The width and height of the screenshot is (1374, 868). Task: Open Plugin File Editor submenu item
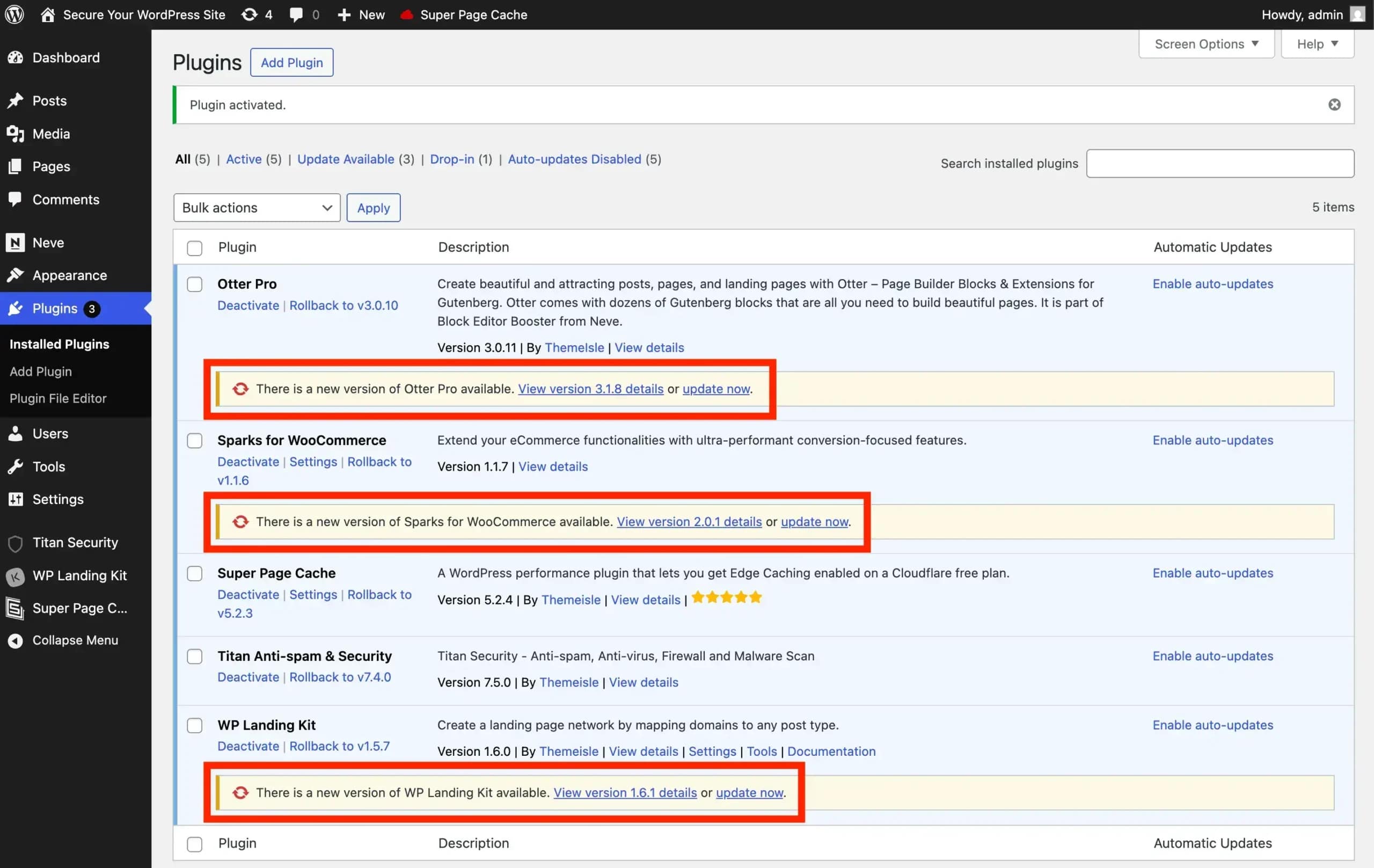coord(58,398)
